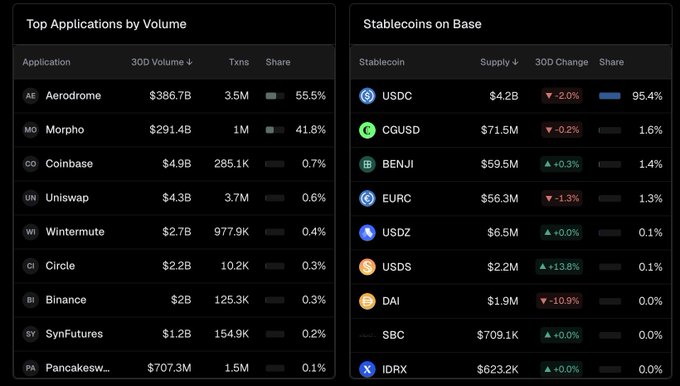Open the SynFutures application name
Image resolution: width=680 pixels, height=386 pixels.
[74, 334]
